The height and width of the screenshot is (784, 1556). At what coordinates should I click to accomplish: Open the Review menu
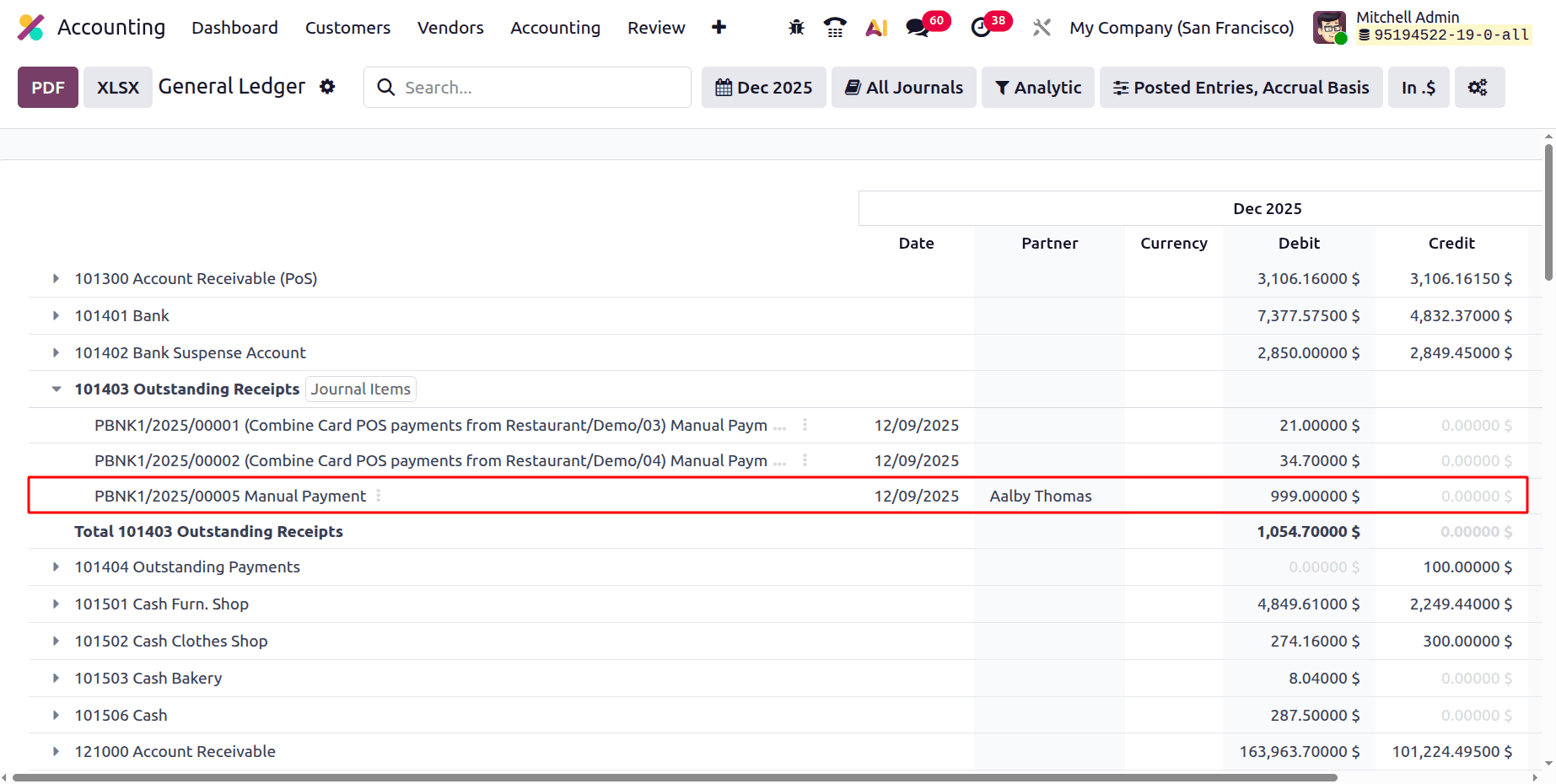(x=656, y=28)
